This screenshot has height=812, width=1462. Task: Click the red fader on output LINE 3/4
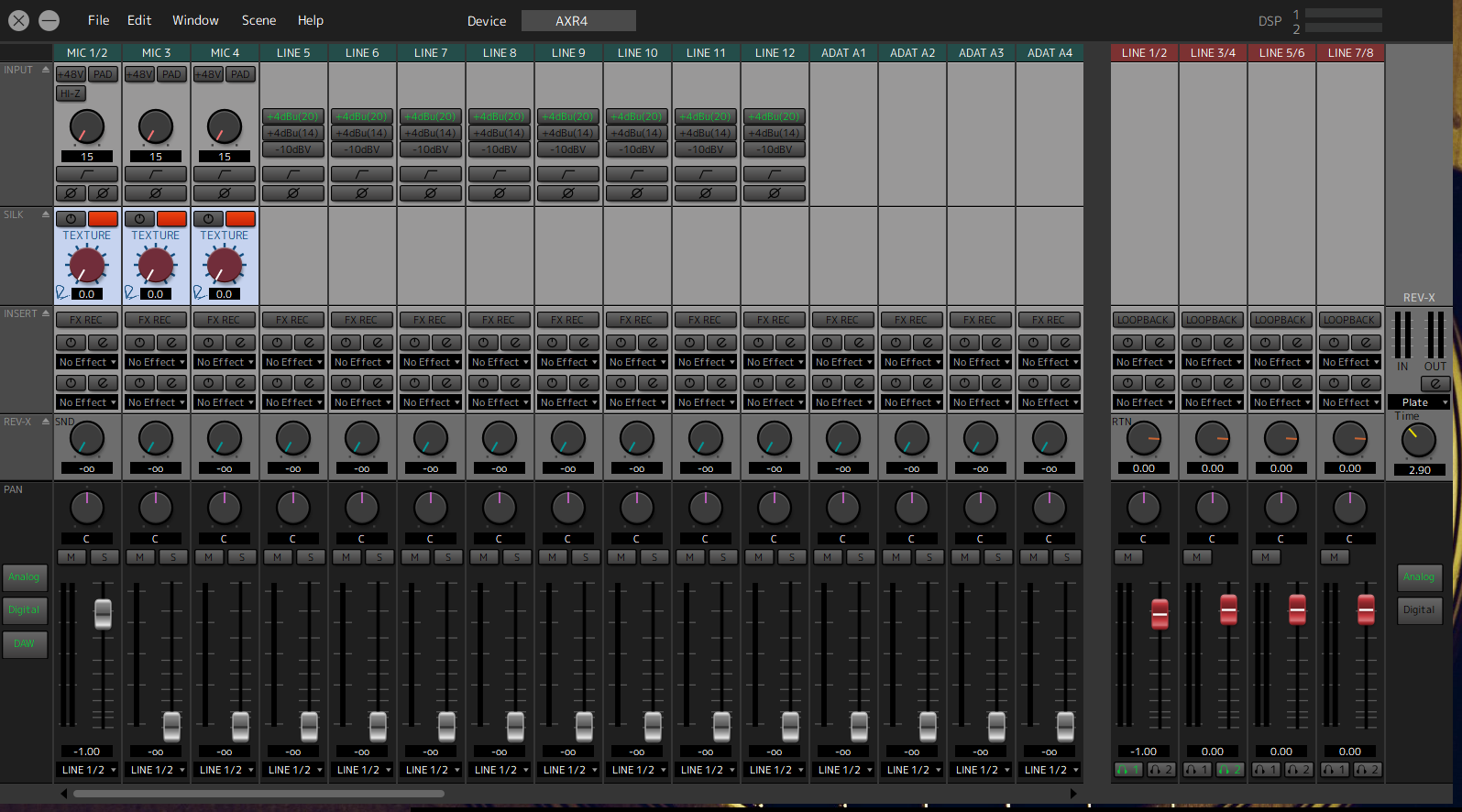[1228, 609]
